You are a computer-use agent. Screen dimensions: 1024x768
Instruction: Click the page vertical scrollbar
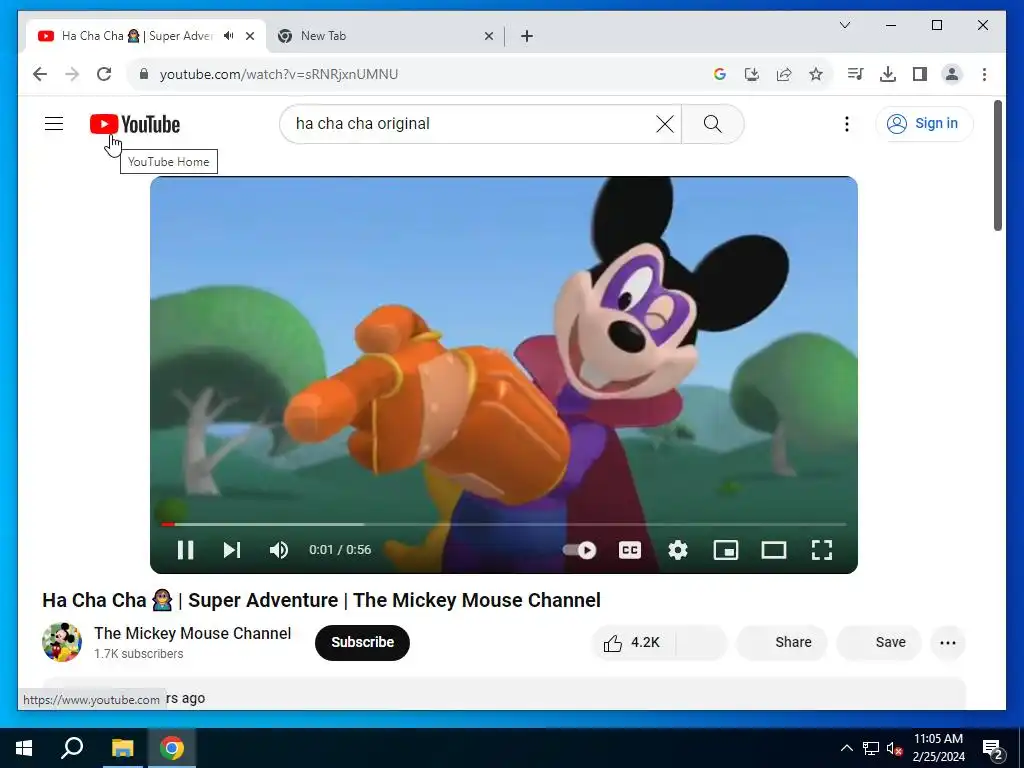[x=997, y=165]
